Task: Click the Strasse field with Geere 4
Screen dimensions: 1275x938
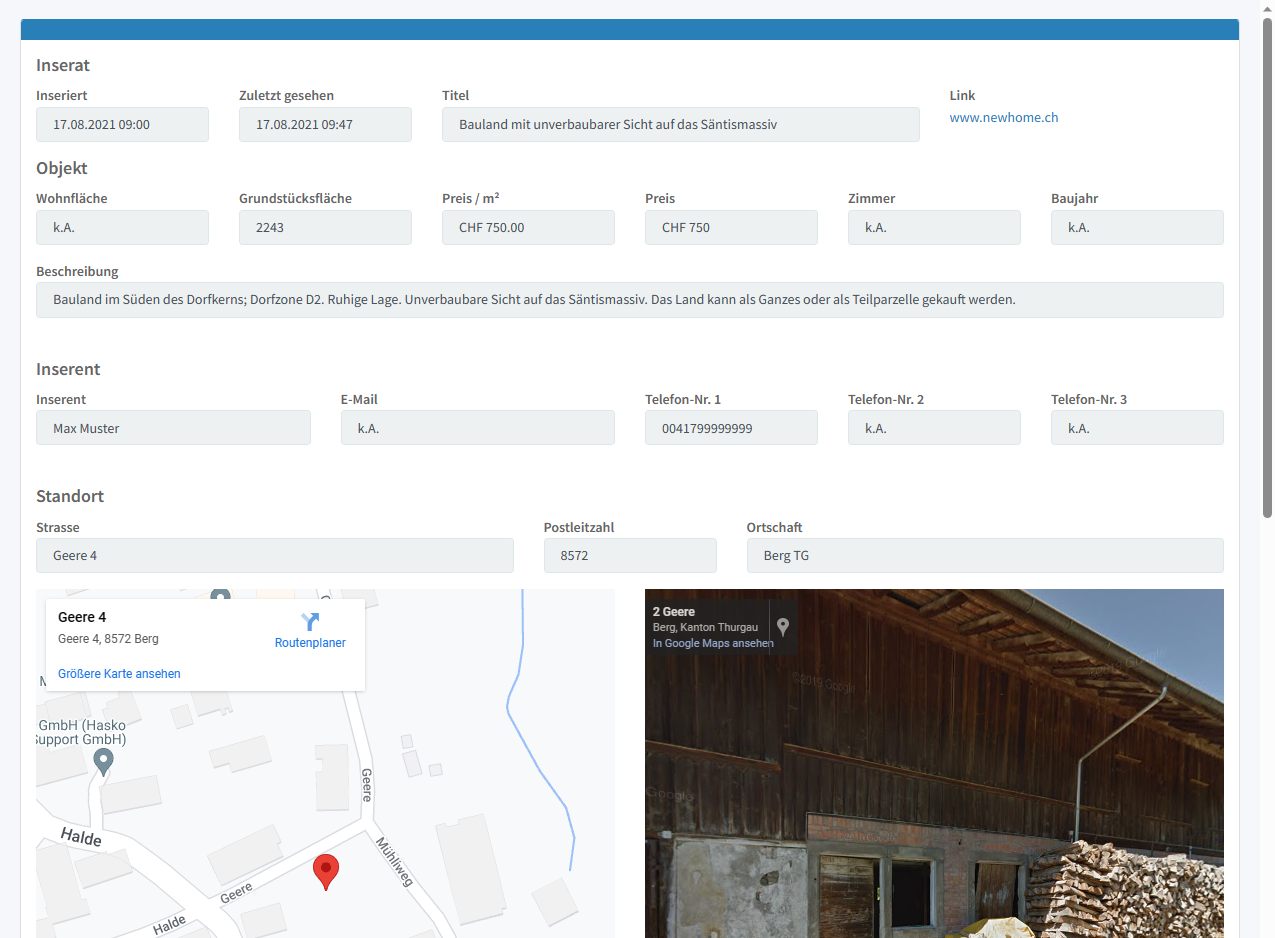Action: (x=274, y=556)
